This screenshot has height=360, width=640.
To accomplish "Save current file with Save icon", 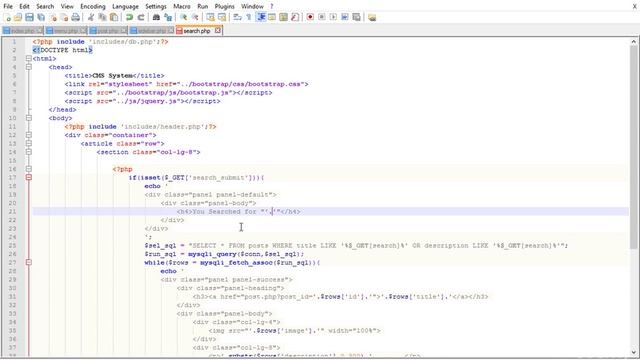I will (29, 17).
